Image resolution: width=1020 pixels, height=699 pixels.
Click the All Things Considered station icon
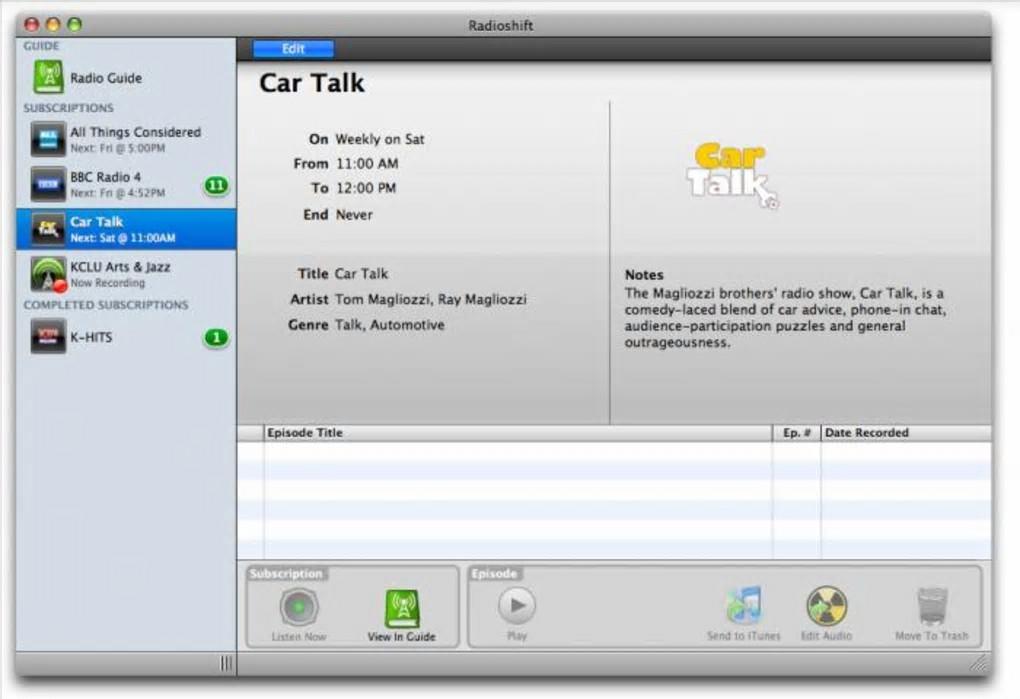(48, 138)
